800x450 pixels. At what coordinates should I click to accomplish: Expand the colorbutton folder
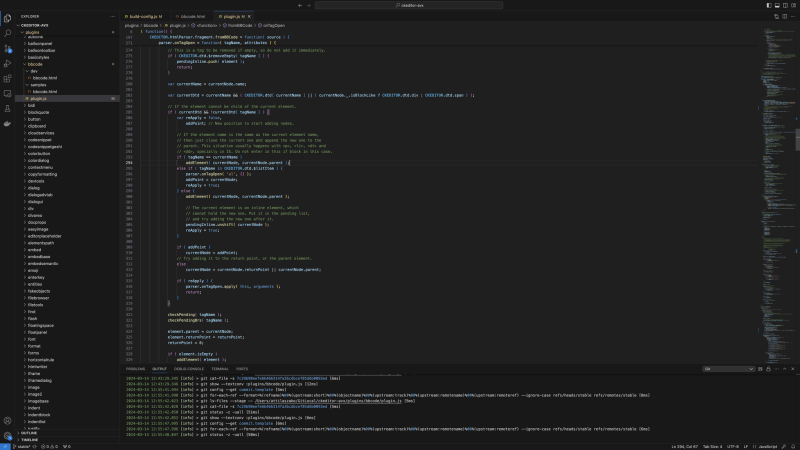click(67, 154)
